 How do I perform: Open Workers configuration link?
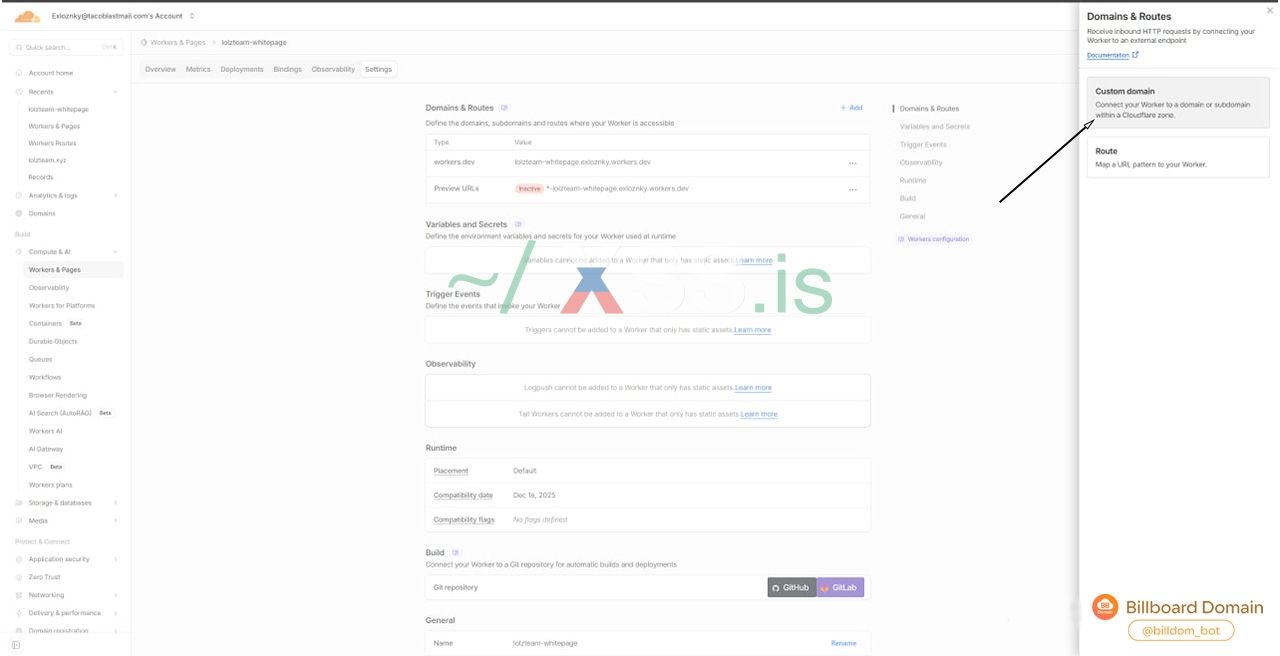pos(933,239)
